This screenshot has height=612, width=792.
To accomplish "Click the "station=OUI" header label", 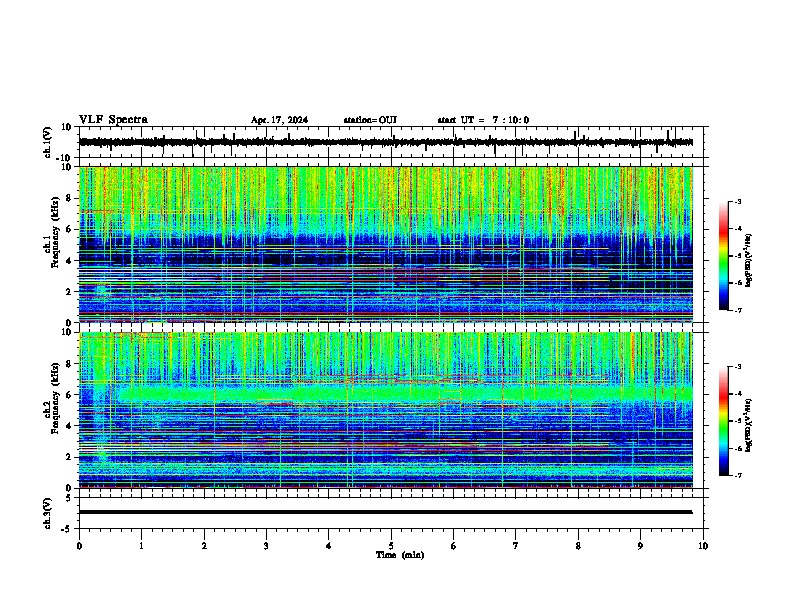I will (370, 120).
